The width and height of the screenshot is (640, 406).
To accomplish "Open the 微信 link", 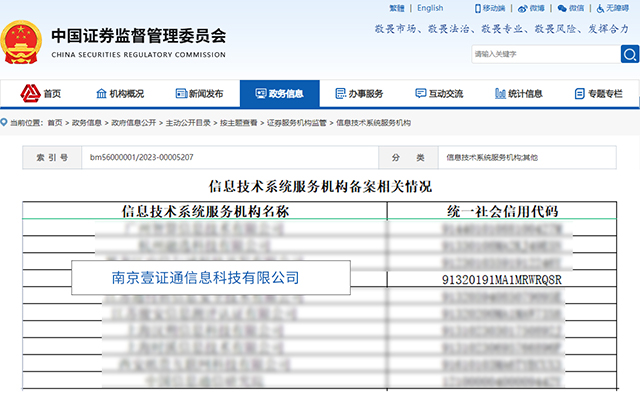I will pos(576,8).
